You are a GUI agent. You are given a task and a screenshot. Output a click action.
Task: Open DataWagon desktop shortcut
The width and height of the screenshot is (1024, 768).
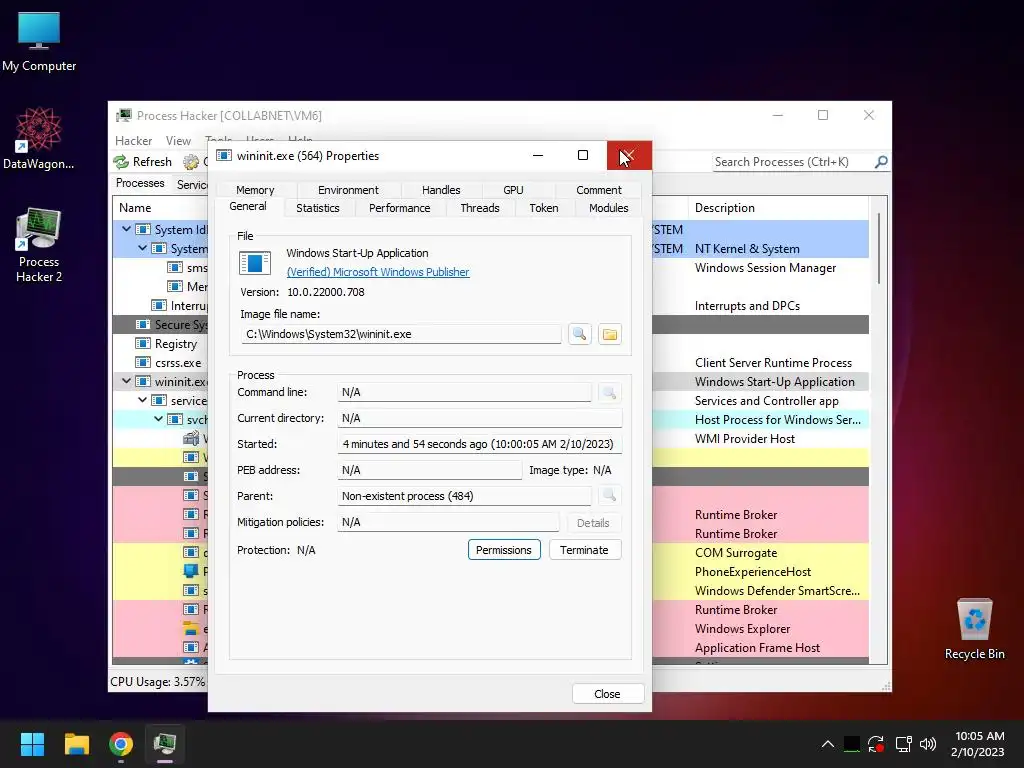click(x=39, y=138)
